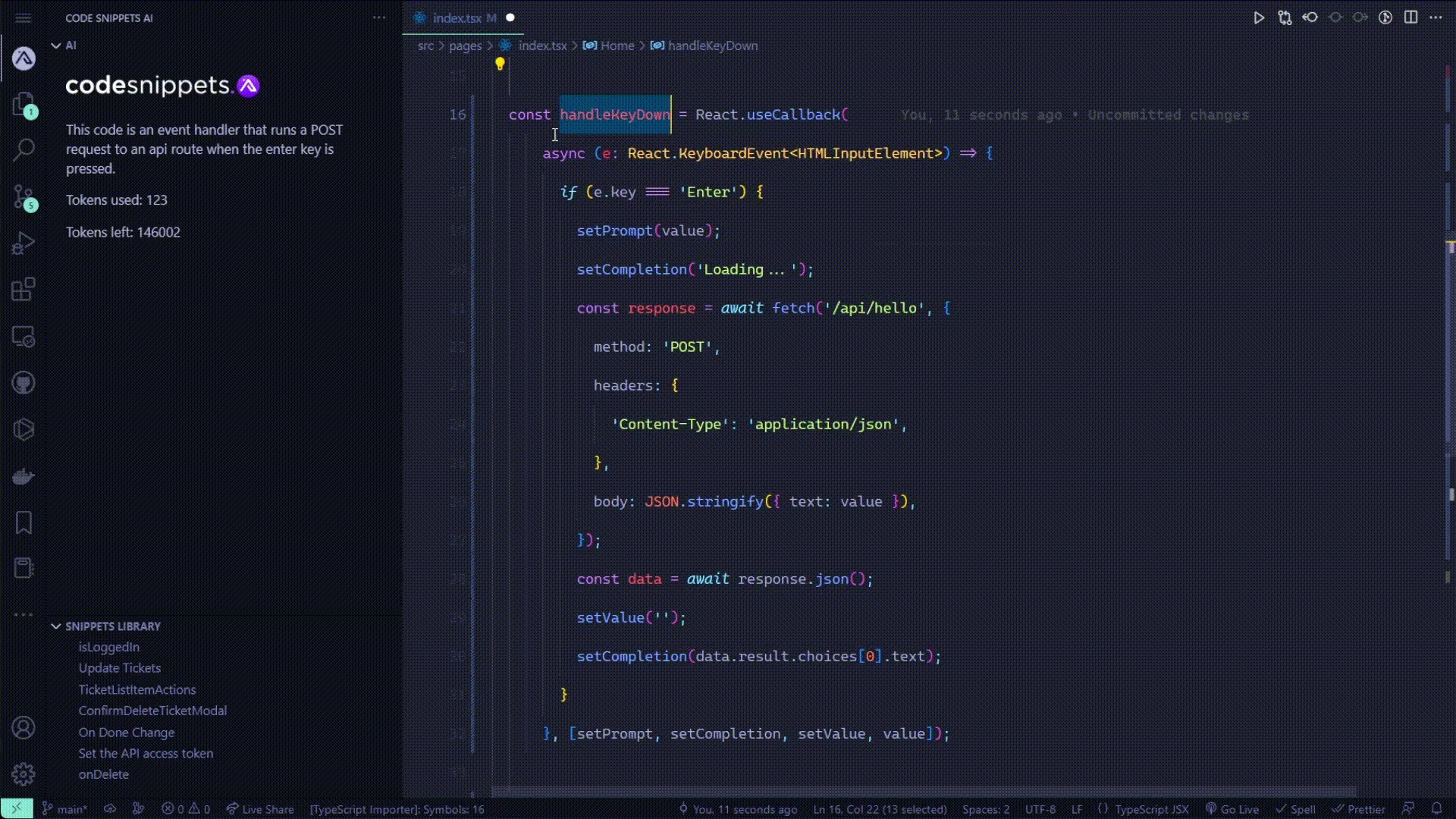Click the src breadcrumb
Viewport: 1456px width, 819px height.
425,45
